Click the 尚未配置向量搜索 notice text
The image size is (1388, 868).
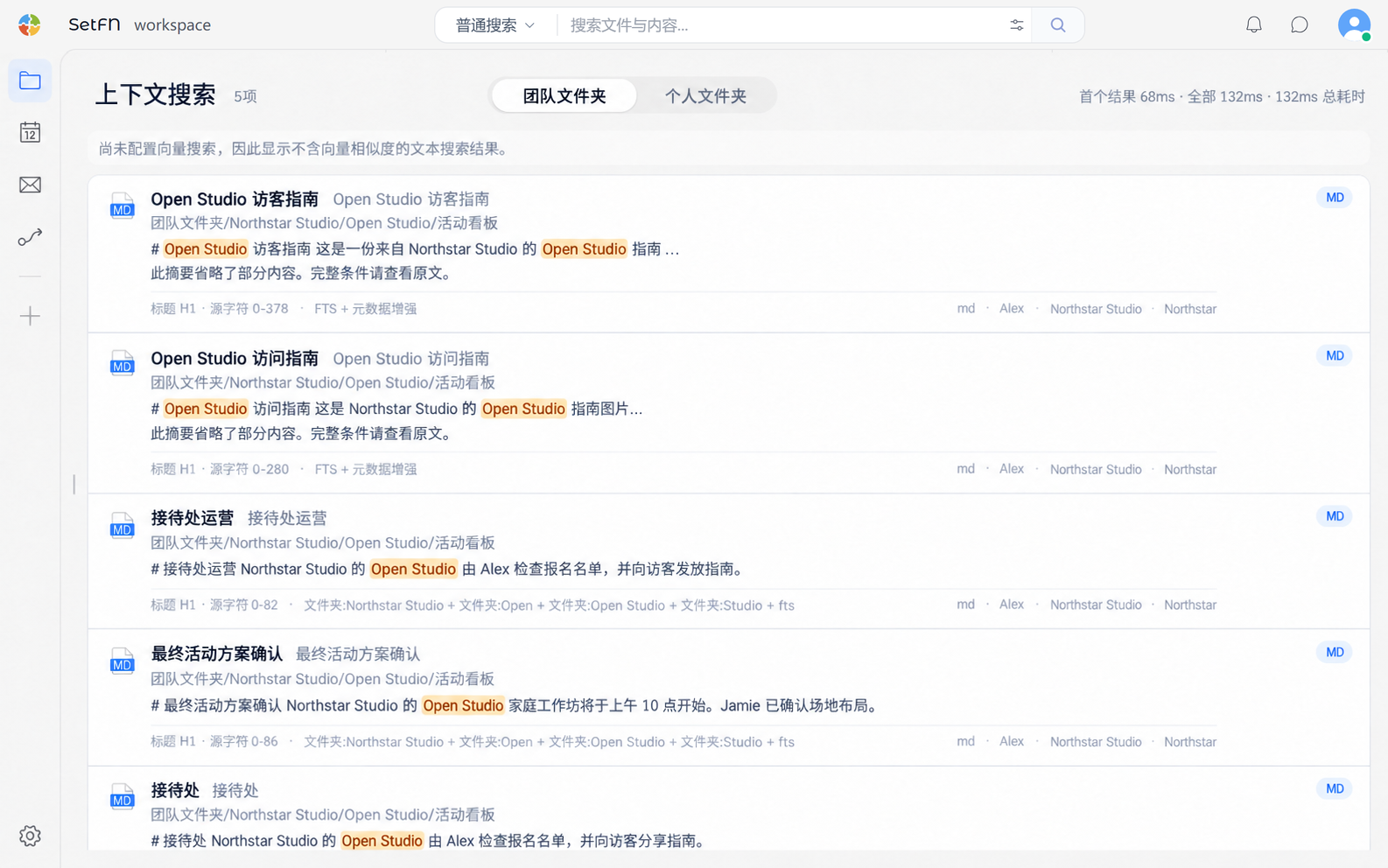(304, 149)
